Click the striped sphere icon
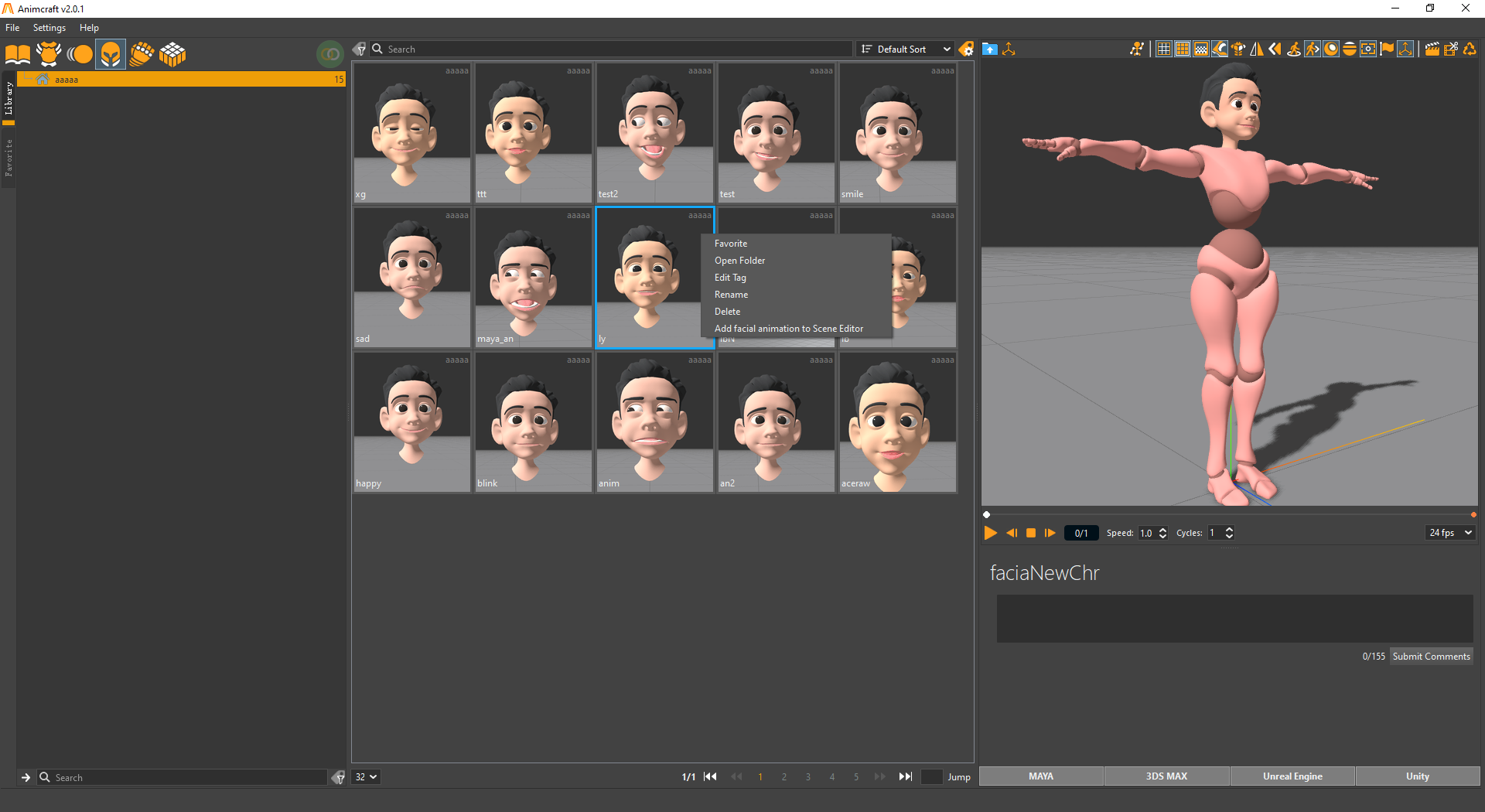Screen dimensions: 1485x812 tap(1350, 49)
